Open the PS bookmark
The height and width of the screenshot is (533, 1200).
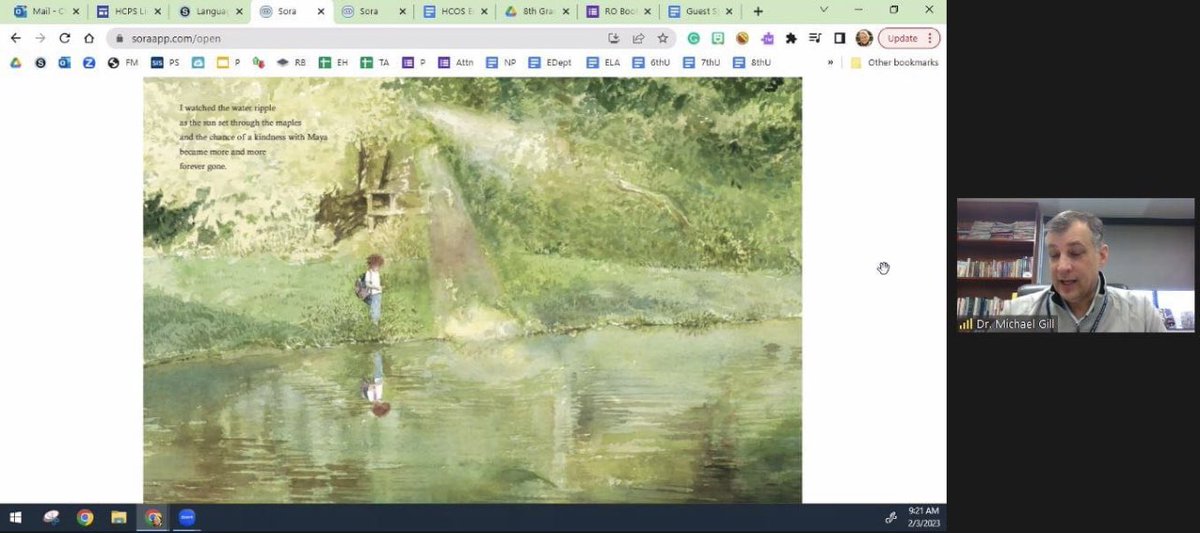[166, 62]
